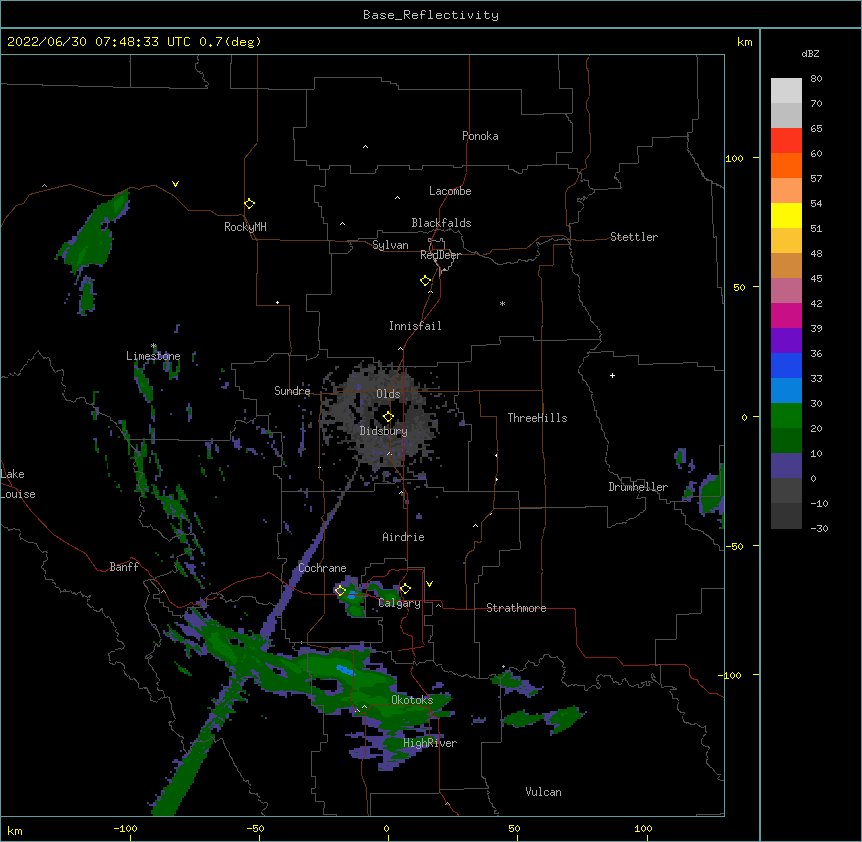Select the slate-purple 10 dBZ legend swatch
The image size is (862, 842).
pos(786,466)
